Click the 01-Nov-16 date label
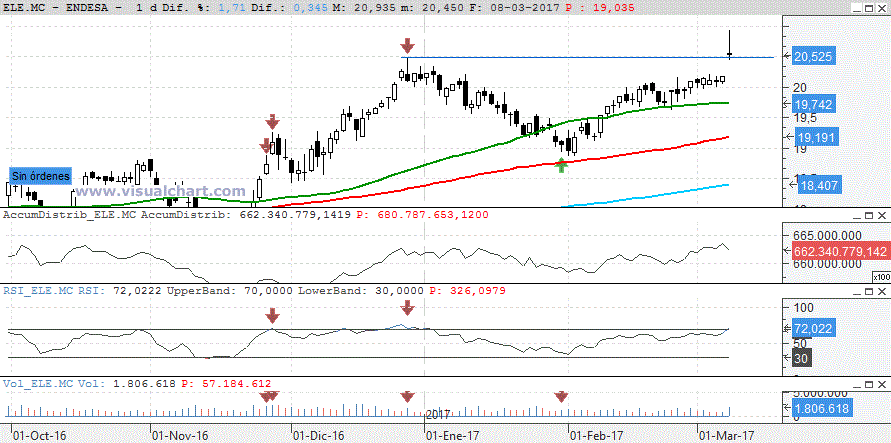 180,436
